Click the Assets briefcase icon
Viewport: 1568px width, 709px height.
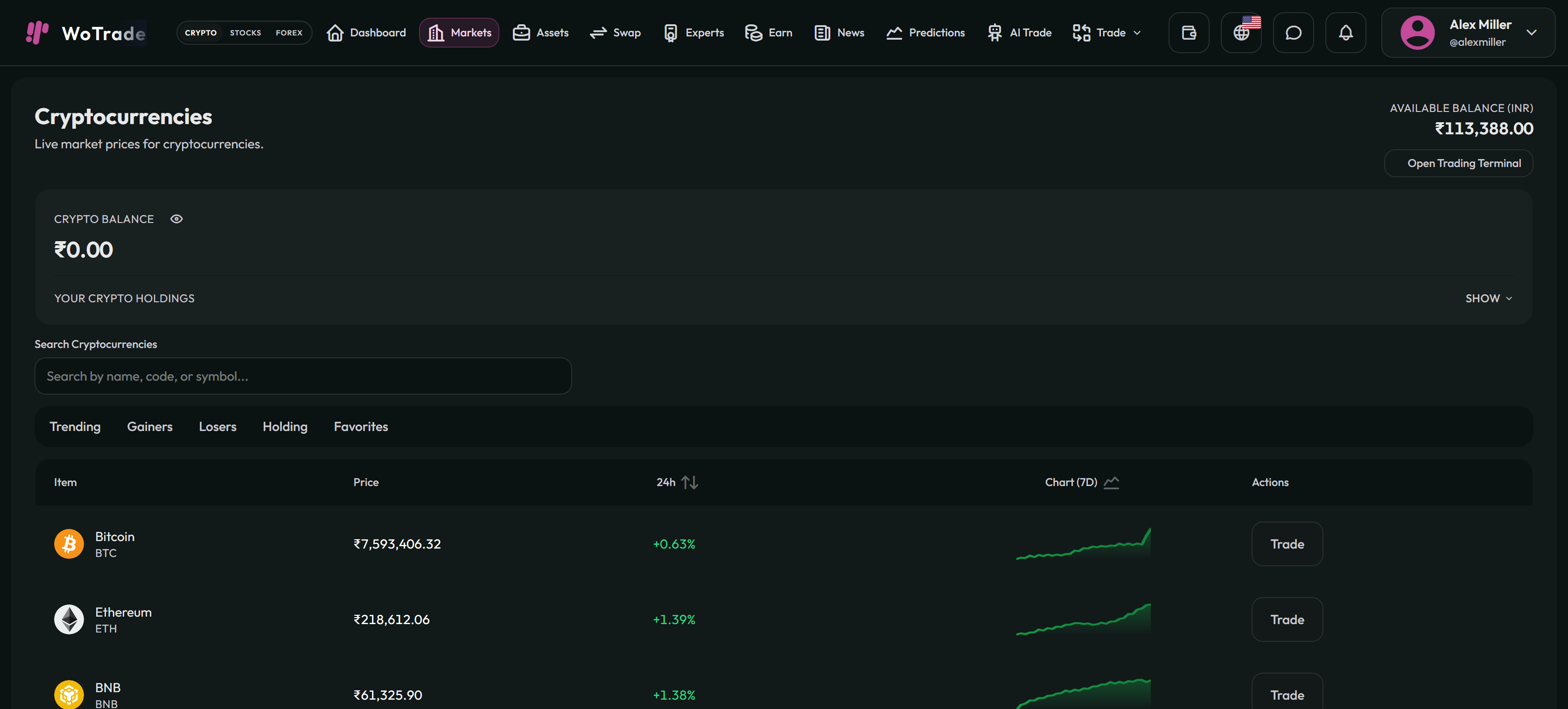[521, 32]
